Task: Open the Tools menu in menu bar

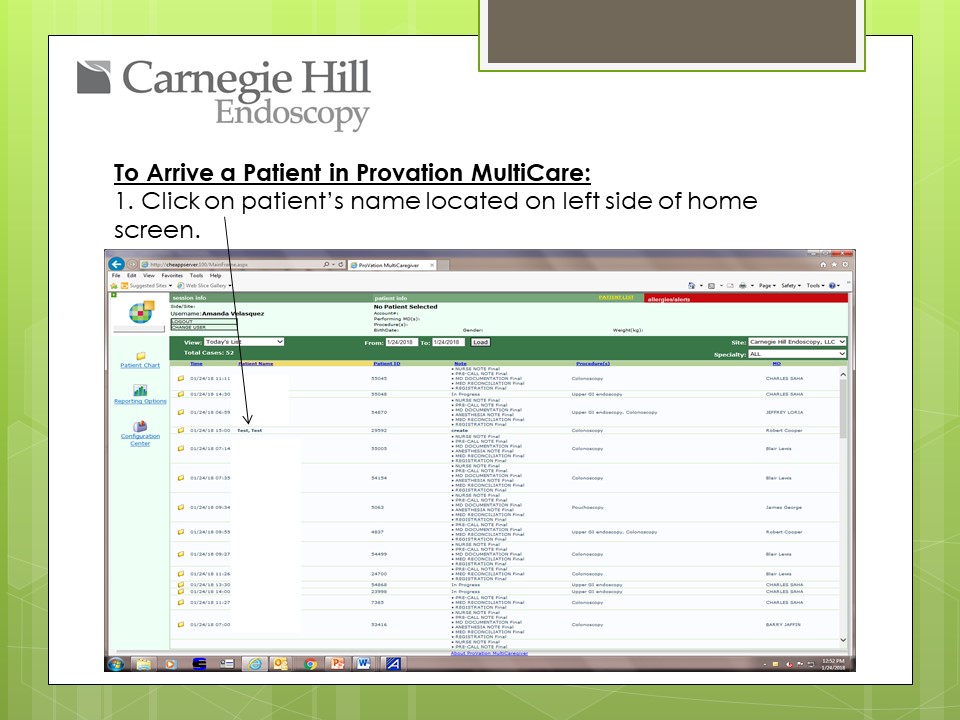Action: [196, 276]
